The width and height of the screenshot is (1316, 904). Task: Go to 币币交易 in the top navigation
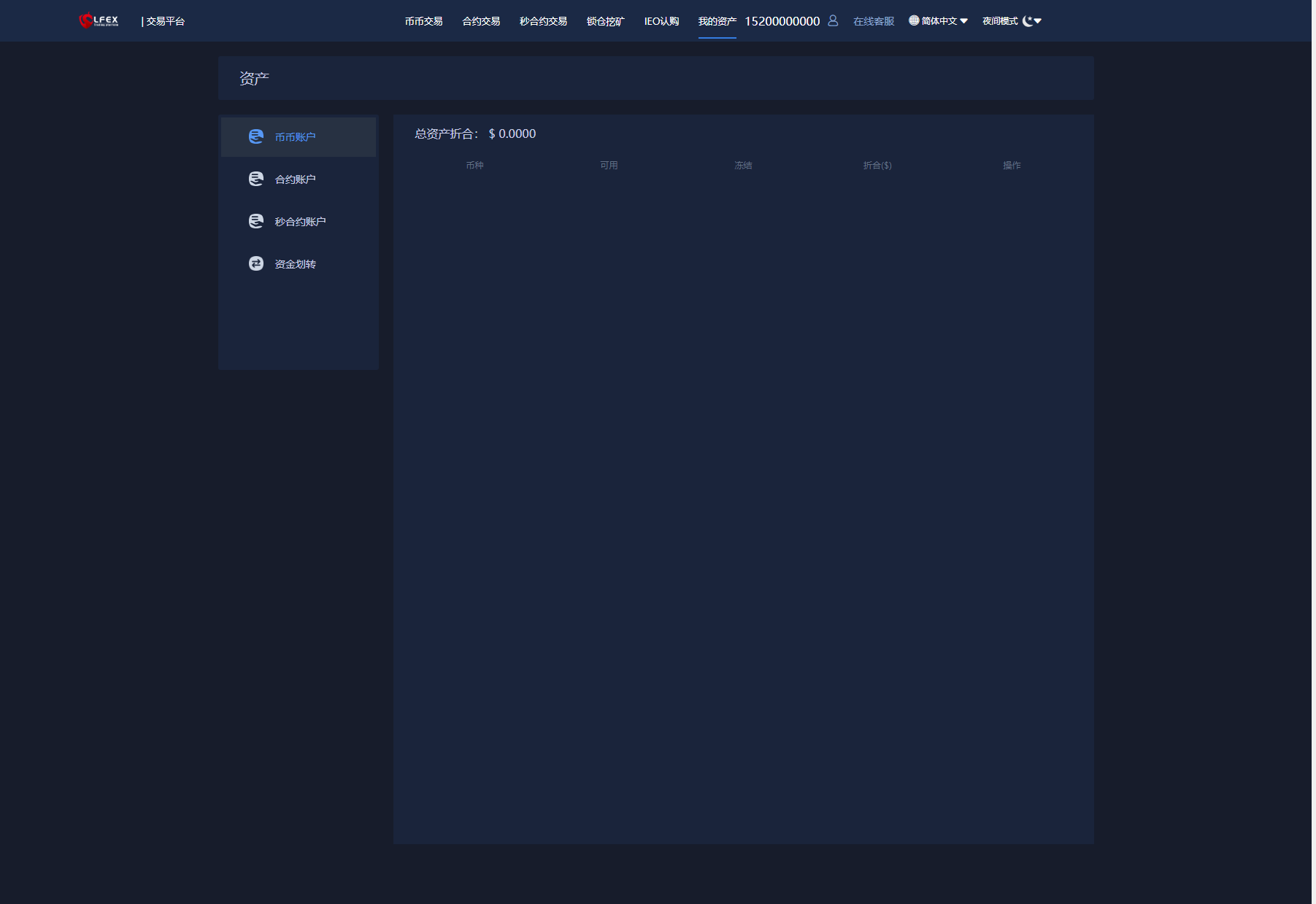click(423, 21)
